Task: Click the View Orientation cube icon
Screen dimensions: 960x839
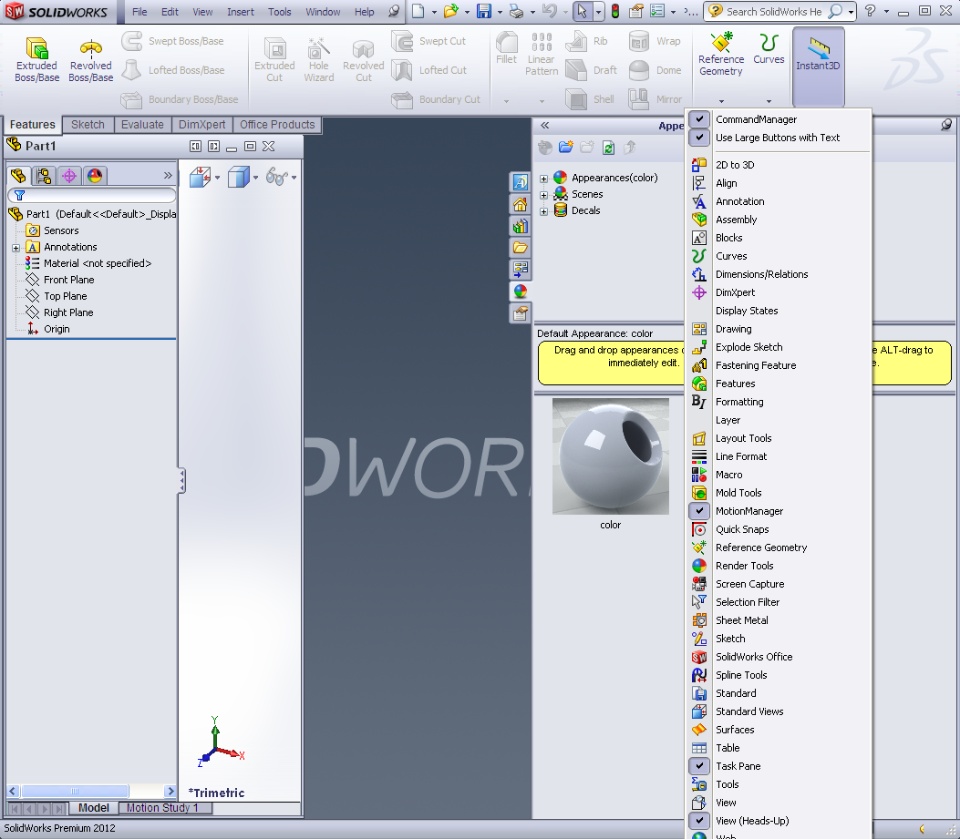Action: (x=200, y=178)
